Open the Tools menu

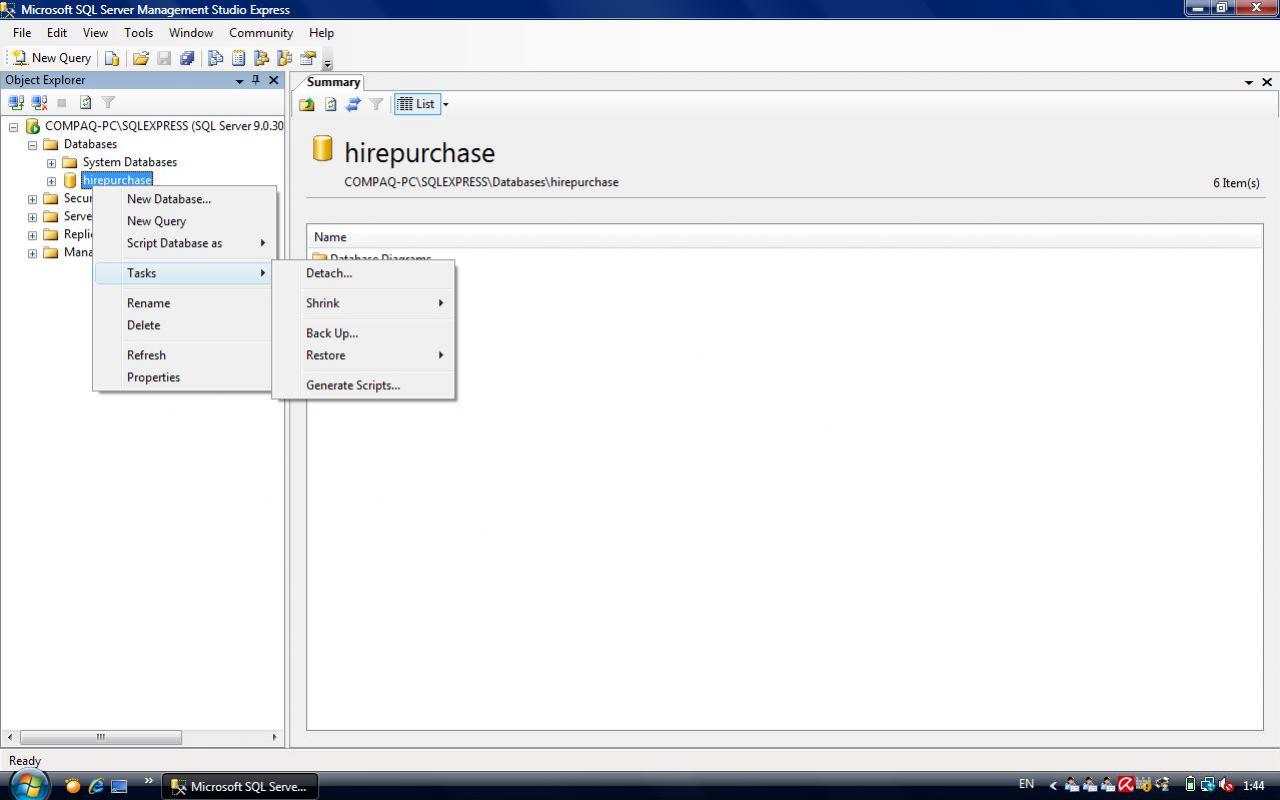click(139, 33)
